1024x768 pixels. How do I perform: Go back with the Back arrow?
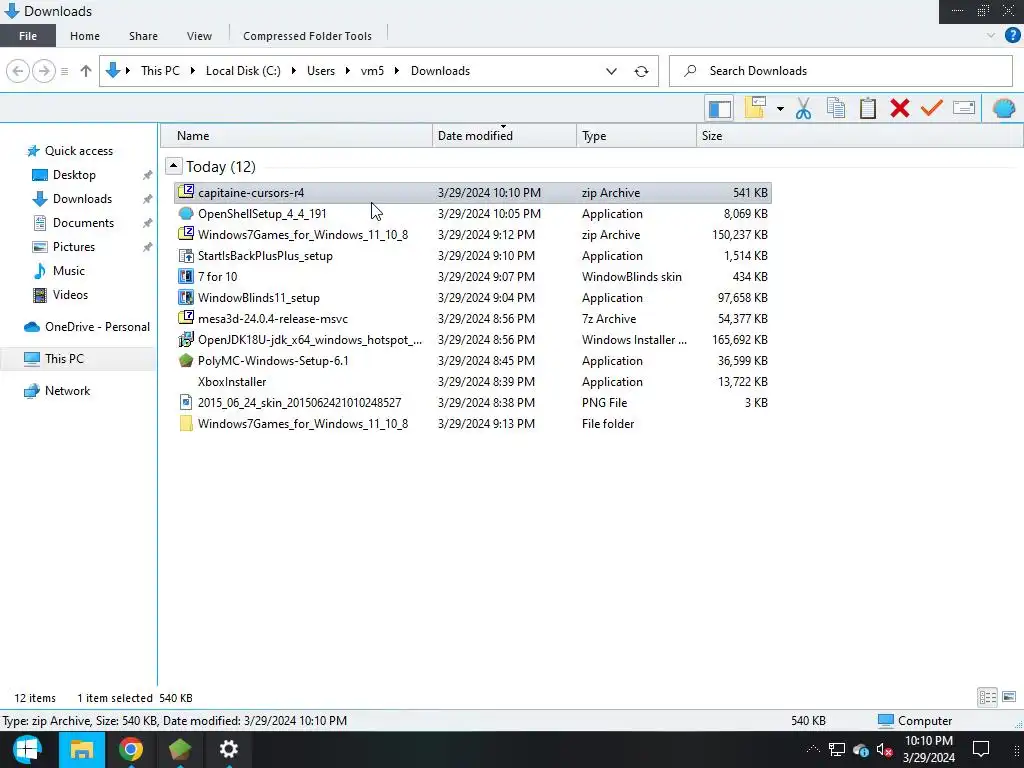pyautogui.click(x=18, y=71)
